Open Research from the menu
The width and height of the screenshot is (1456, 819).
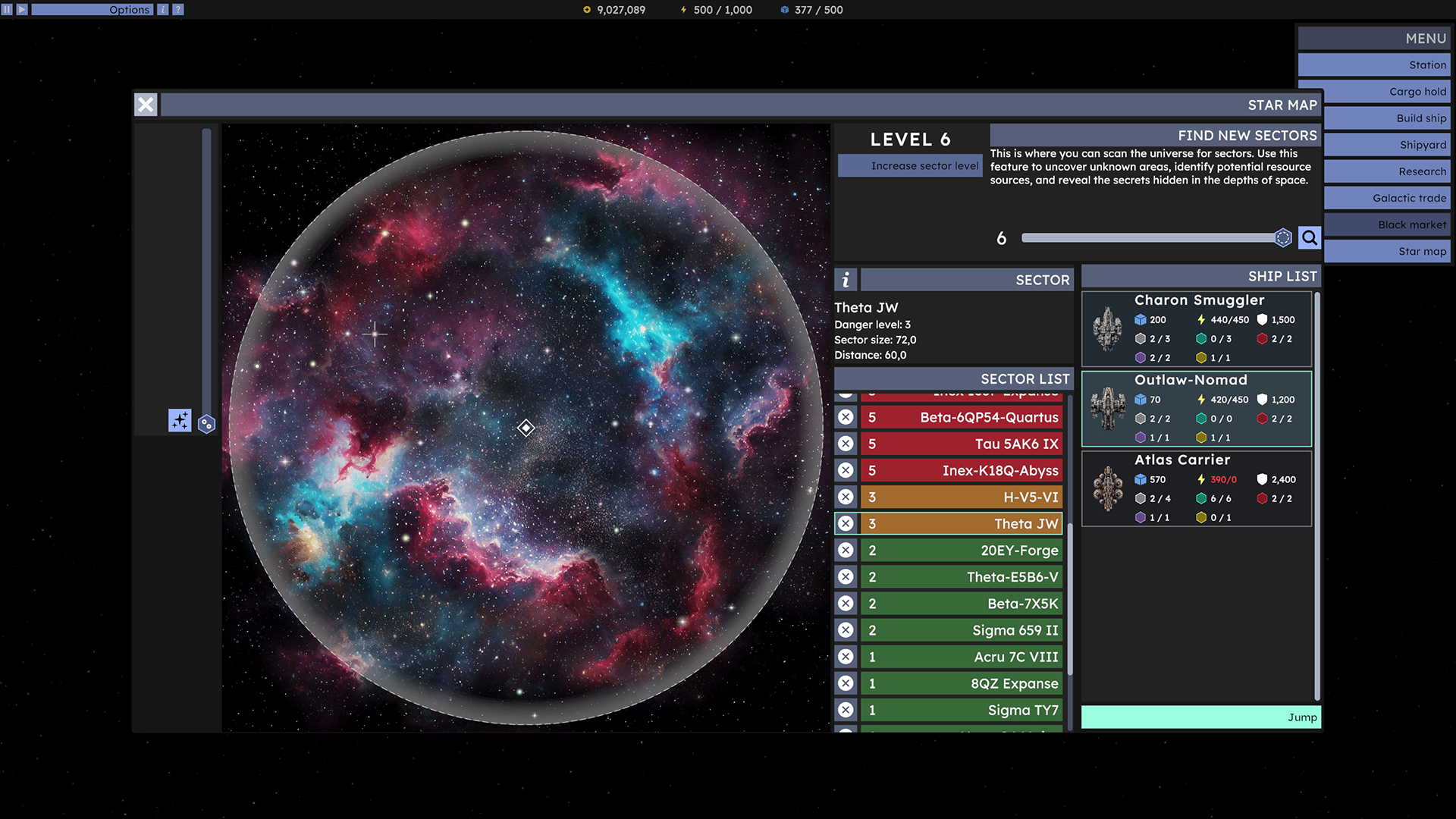click(1387, 171)
